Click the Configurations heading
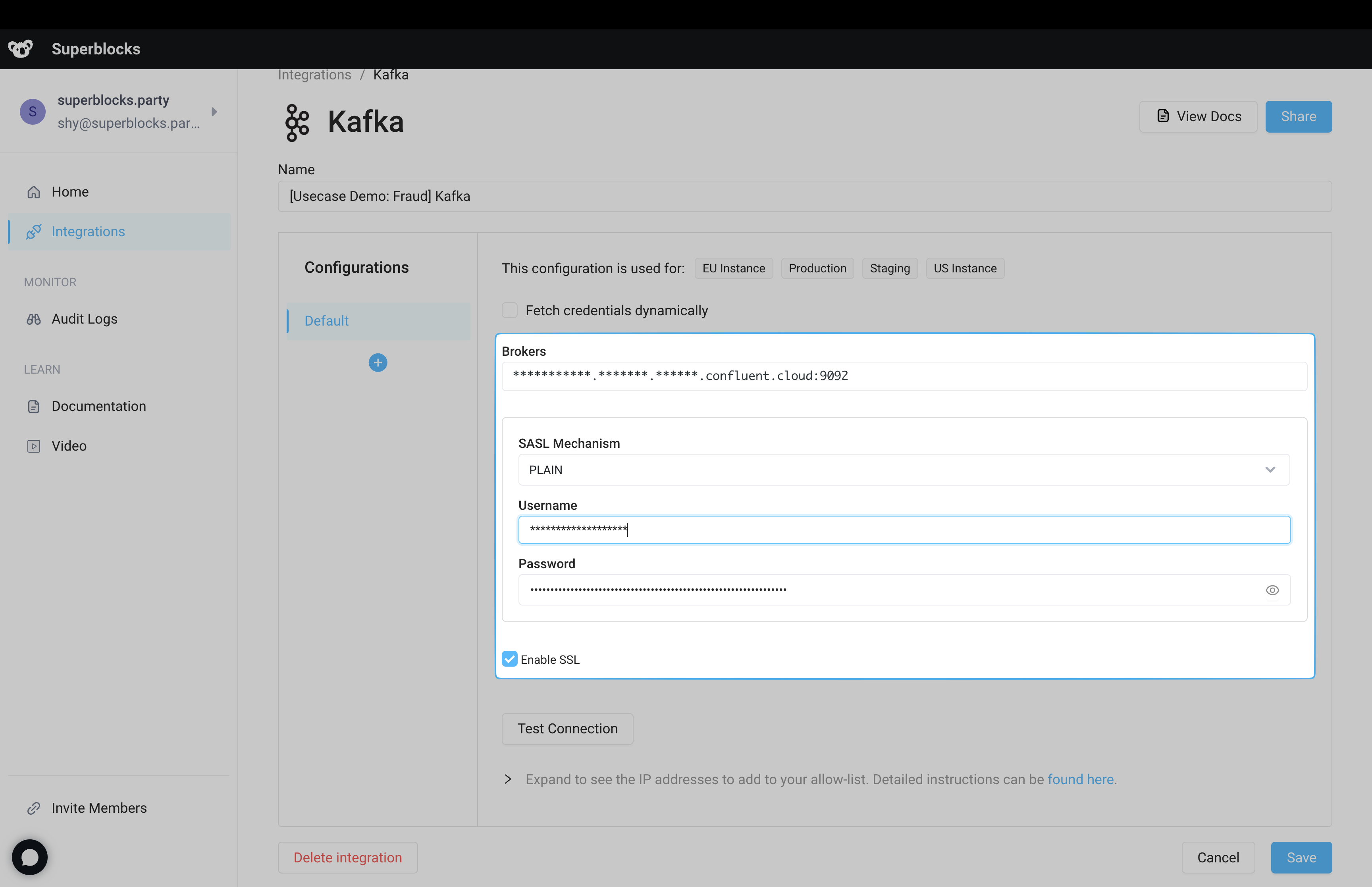The width and height of the screenshot is (1372, 887). tap(356, 267)
